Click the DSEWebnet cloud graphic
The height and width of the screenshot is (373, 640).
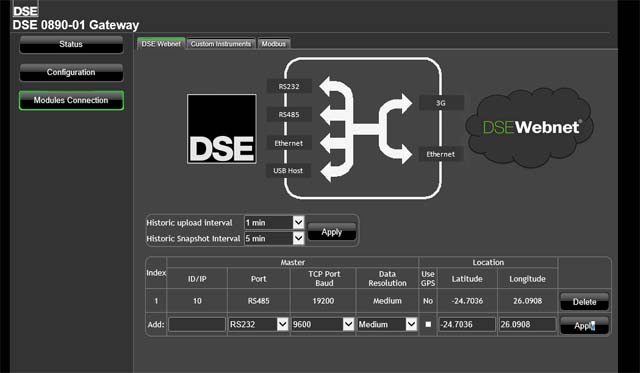click(530, 127)
